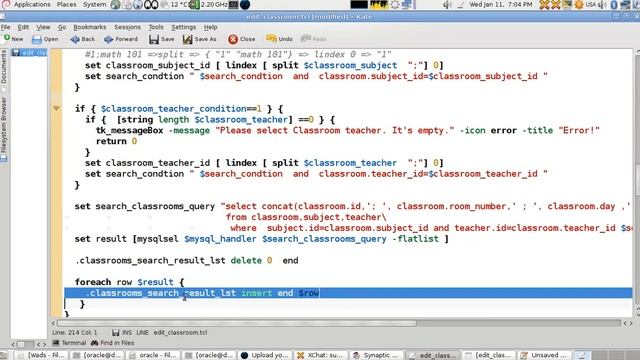Open the File menu
The height and width of the screenshot is (360, 640).
[5, 27]
